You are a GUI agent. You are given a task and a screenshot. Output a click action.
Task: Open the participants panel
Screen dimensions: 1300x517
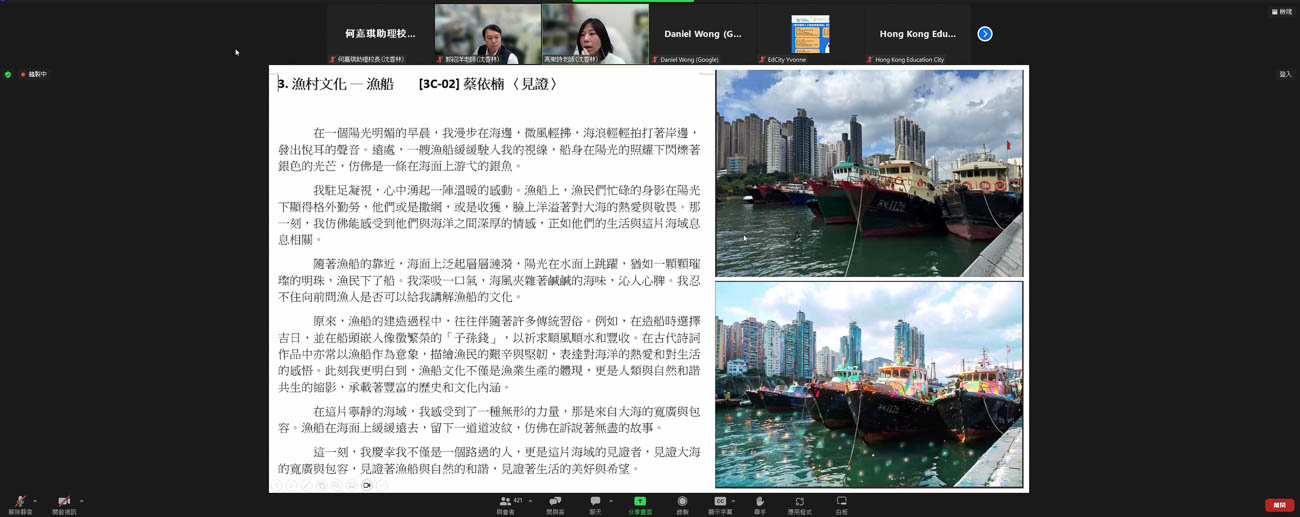(x=506, y=503)
